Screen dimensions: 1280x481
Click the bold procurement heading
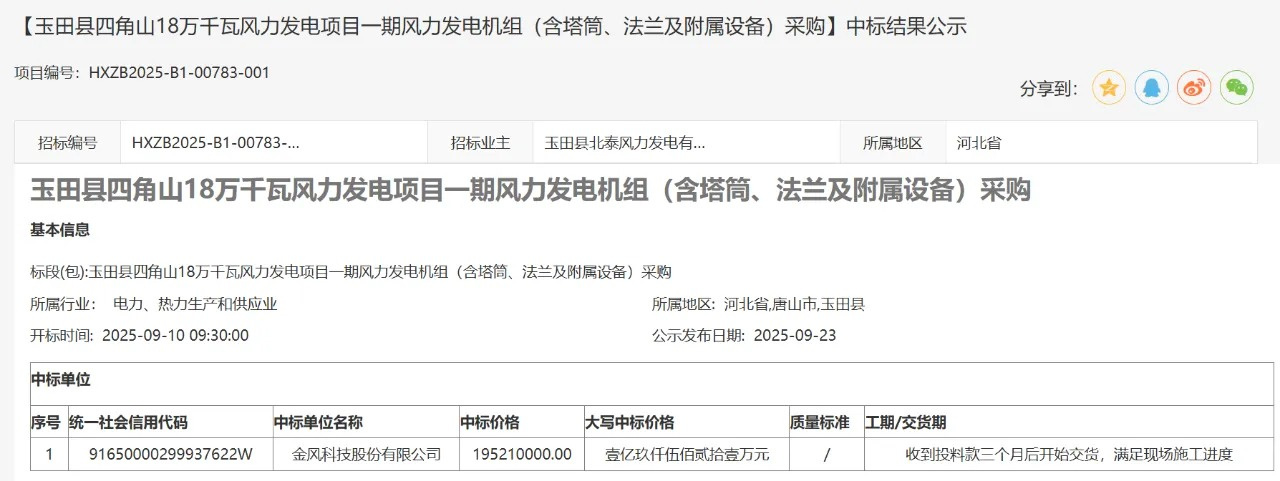530,190
